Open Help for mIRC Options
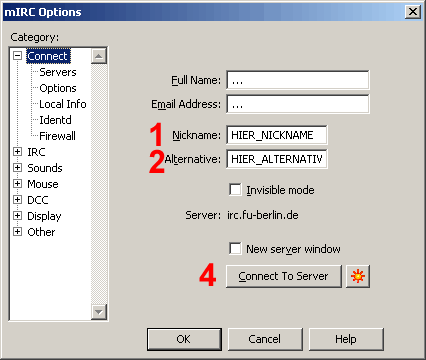The width and height of the screenshot is (426, 360). [x=346, y=339]
